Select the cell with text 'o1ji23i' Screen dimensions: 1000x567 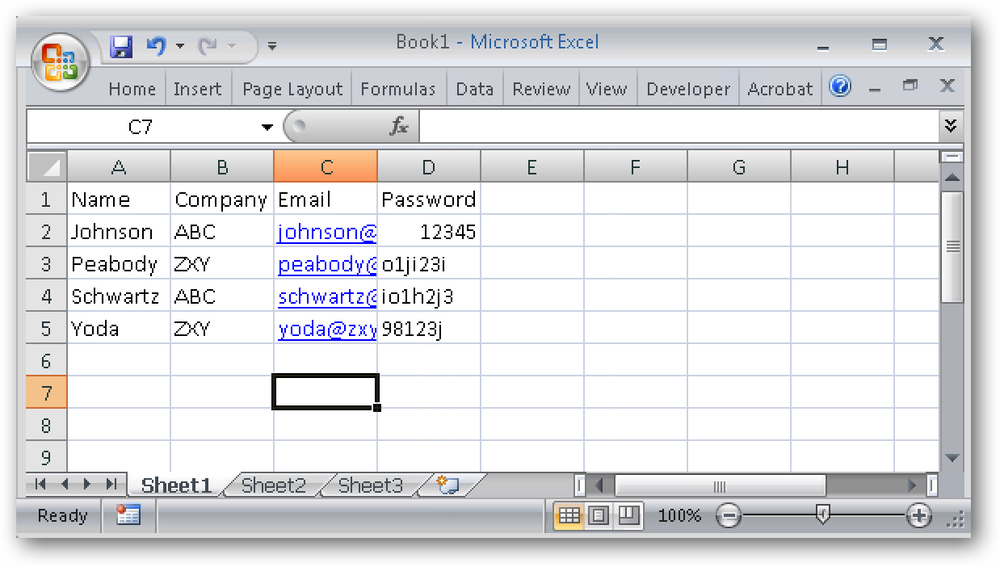(429, 264)
